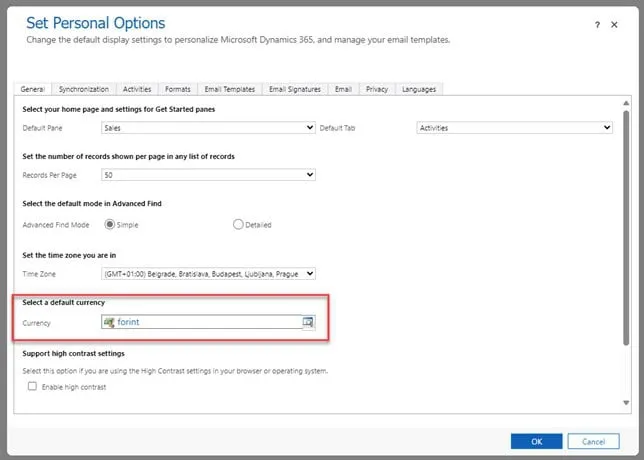Click the scroll down arrow
Screen dimensions: 644x460
coord(626,403)
